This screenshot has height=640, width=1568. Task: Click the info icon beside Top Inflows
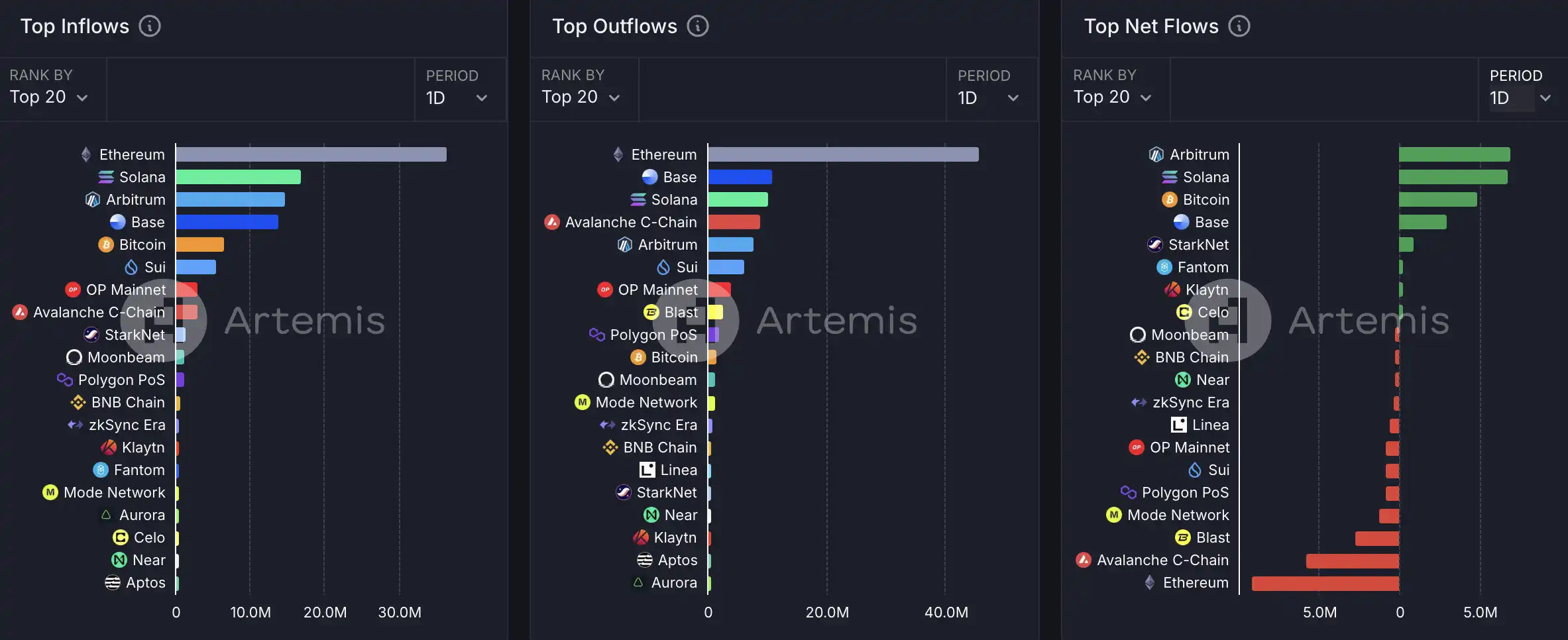150,27
